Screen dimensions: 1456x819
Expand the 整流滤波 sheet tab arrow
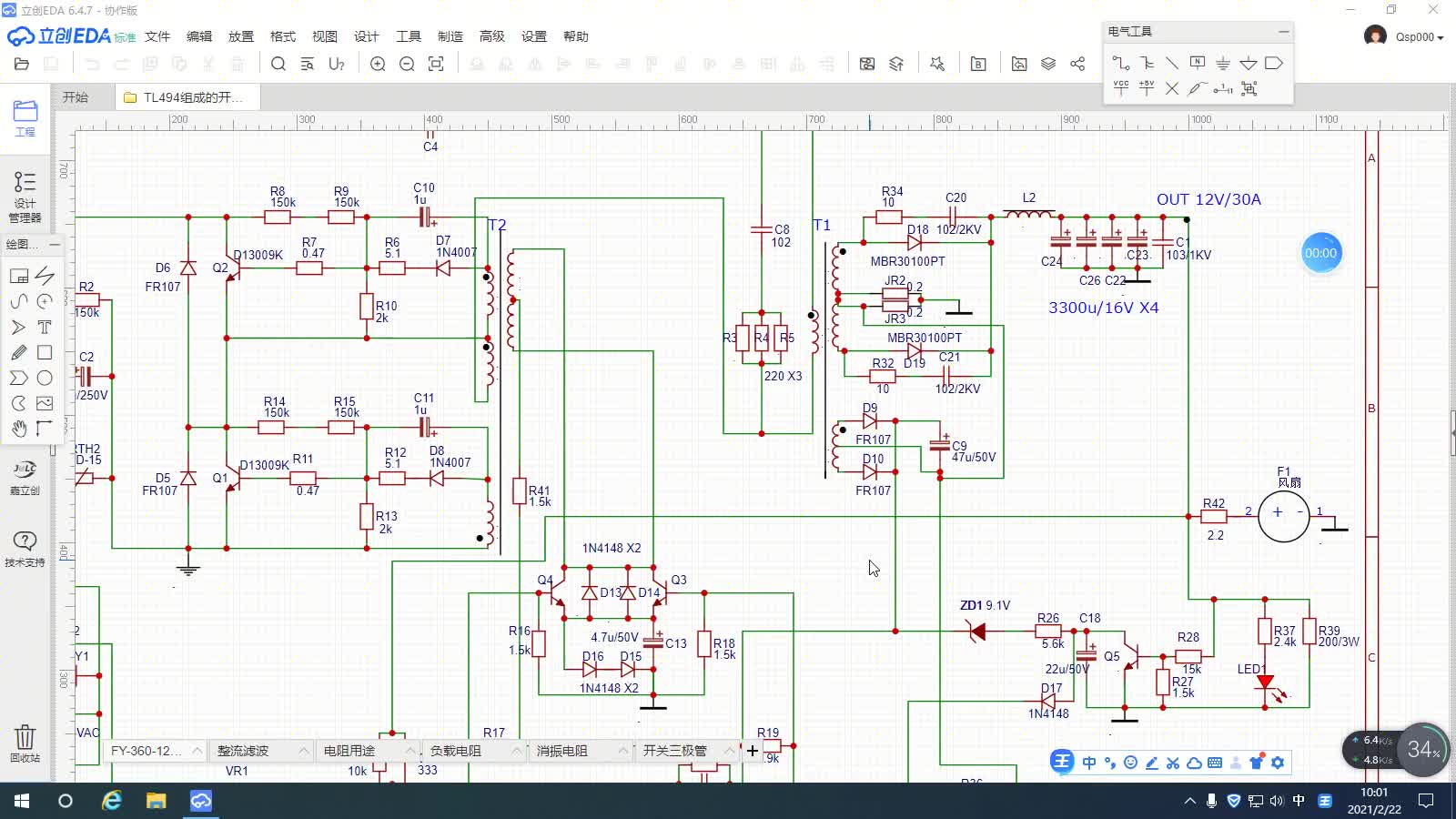(303, 751)
